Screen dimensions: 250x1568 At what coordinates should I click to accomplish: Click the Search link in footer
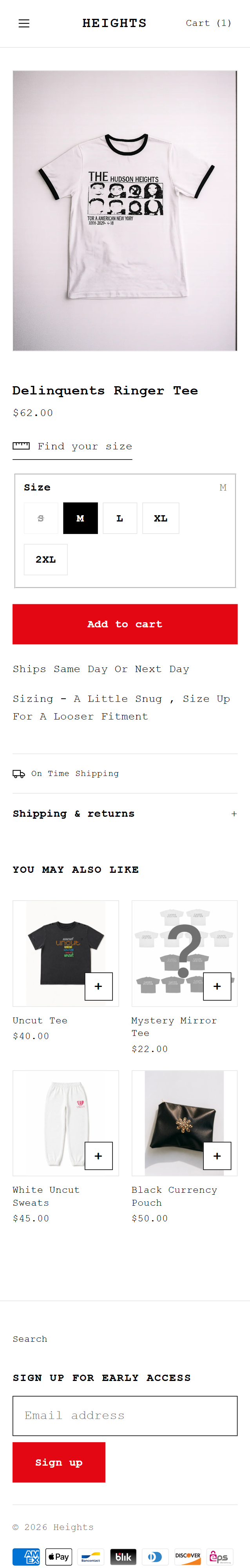pyautogui.click(x=30, y=1339)
